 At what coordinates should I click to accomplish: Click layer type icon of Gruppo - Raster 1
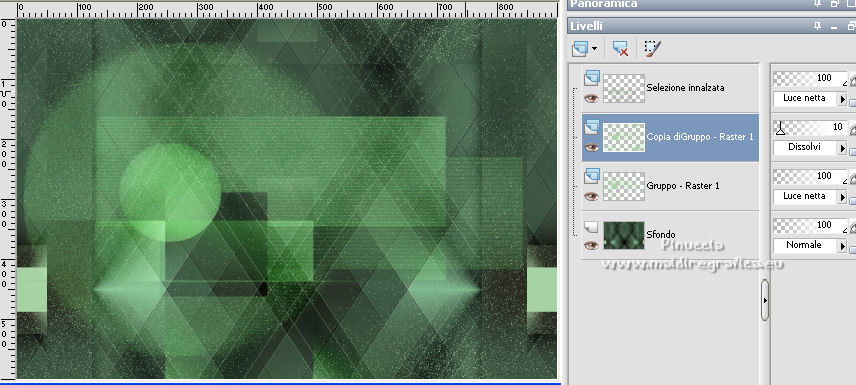point(591,175)
